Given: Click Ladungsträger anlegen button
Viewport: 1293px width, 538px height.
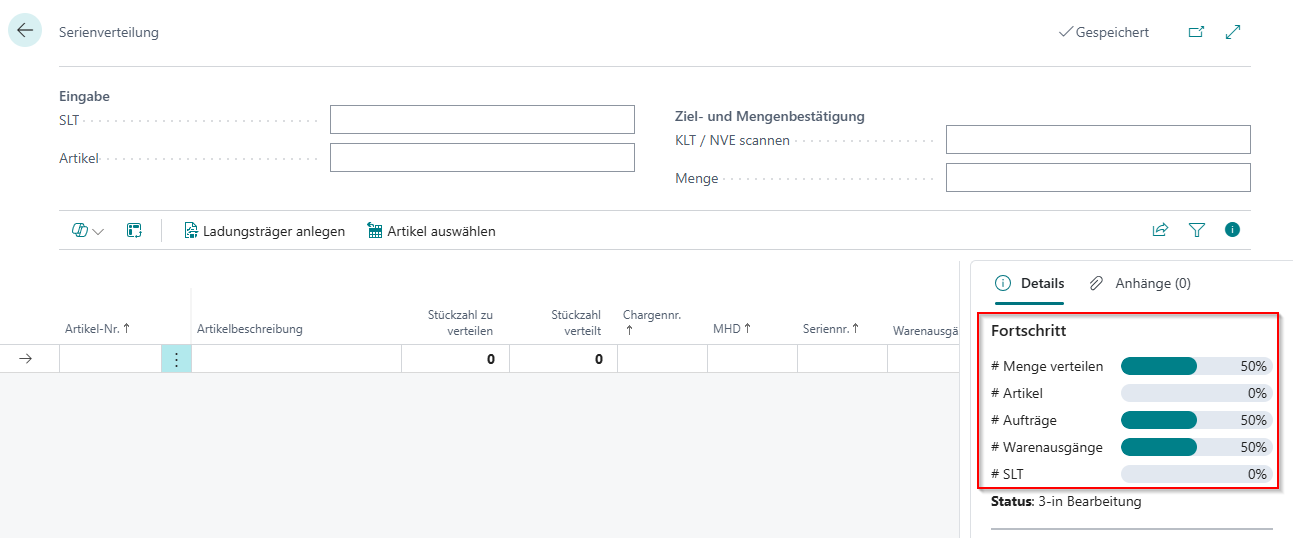Looking at the screenshot, I should [x=265, y=231].
